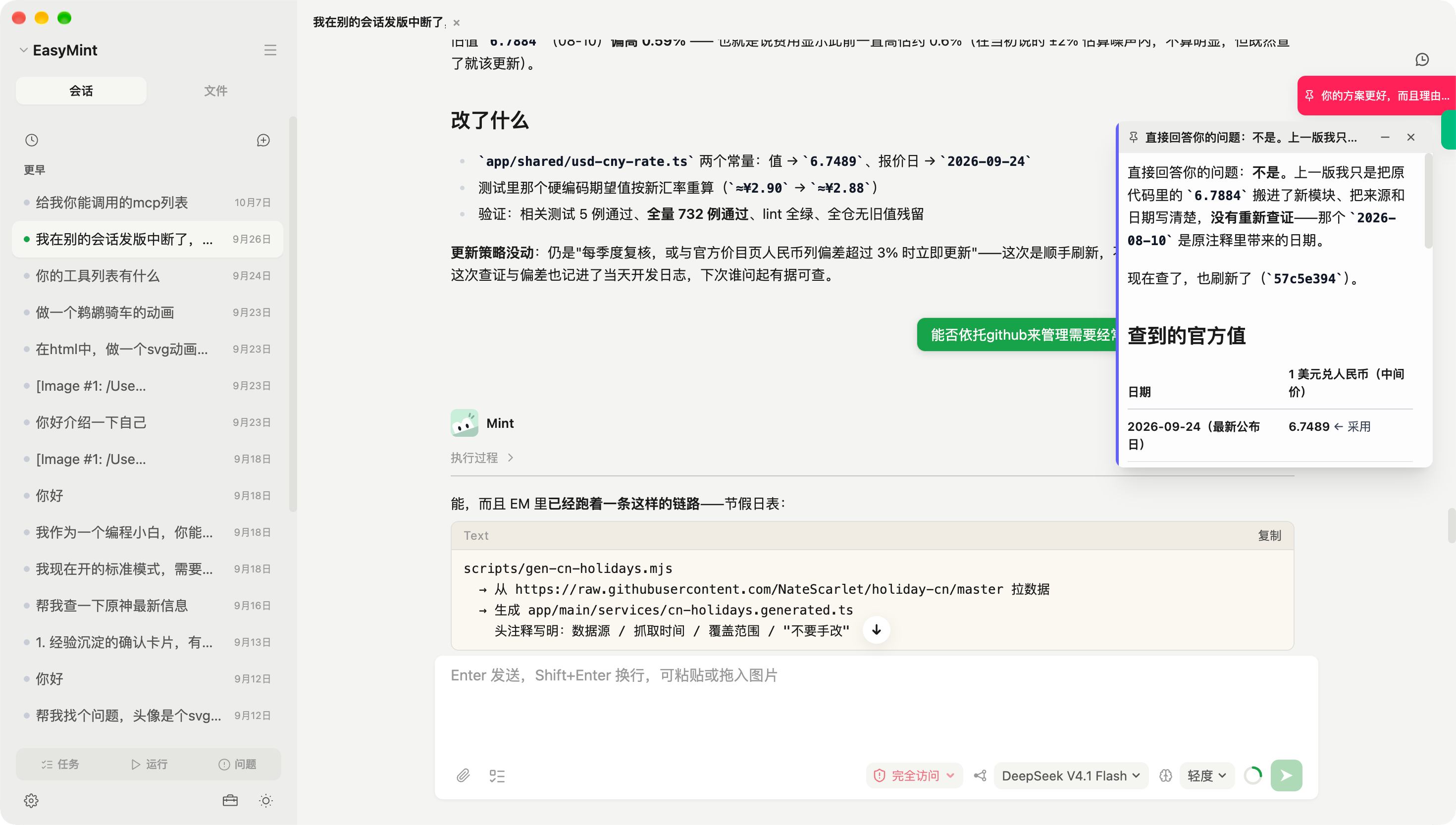Open the sidebar hamburger menu icon
Viewport: 1456px width, 825px height.
(270, 50)
